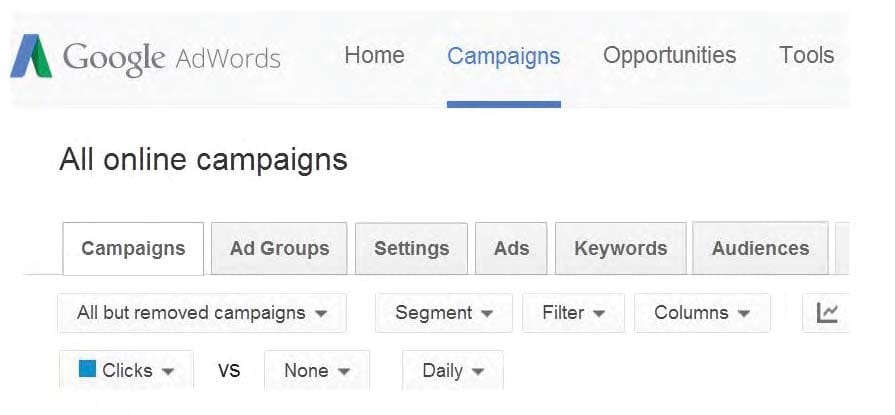Switch to the Audiences tab
The image size is (895, 415).
pyautogui.click(x=760, y=248)
